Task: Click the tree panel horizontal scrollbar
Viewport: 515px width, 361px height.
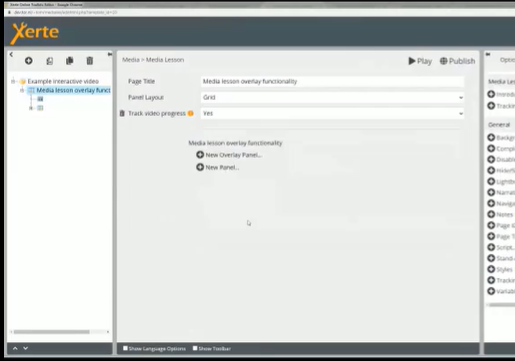Action: (52, 332)
